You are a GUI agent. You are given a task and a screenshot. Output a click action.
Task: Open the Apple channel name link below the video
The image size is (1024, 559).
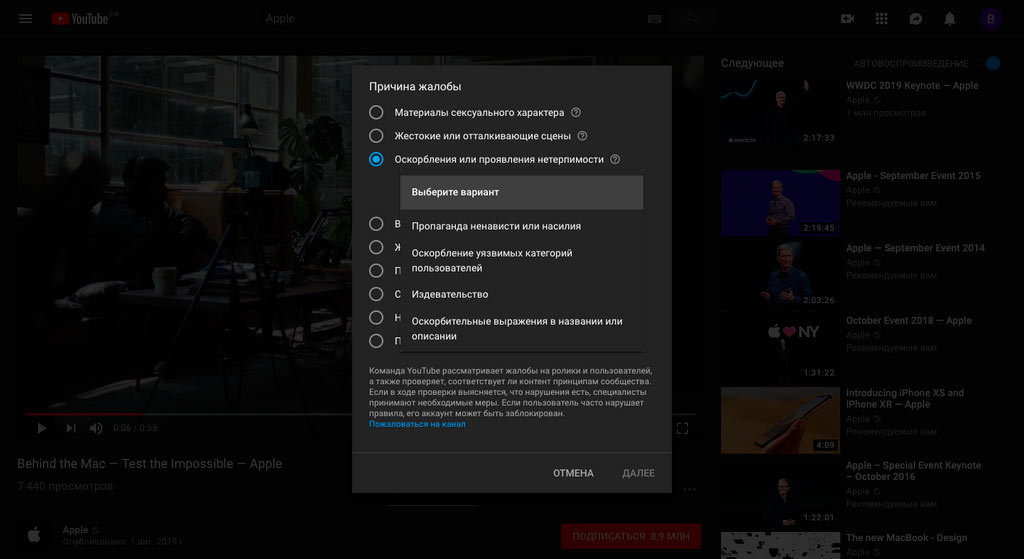pyautogui.click(x=75, y=530)
